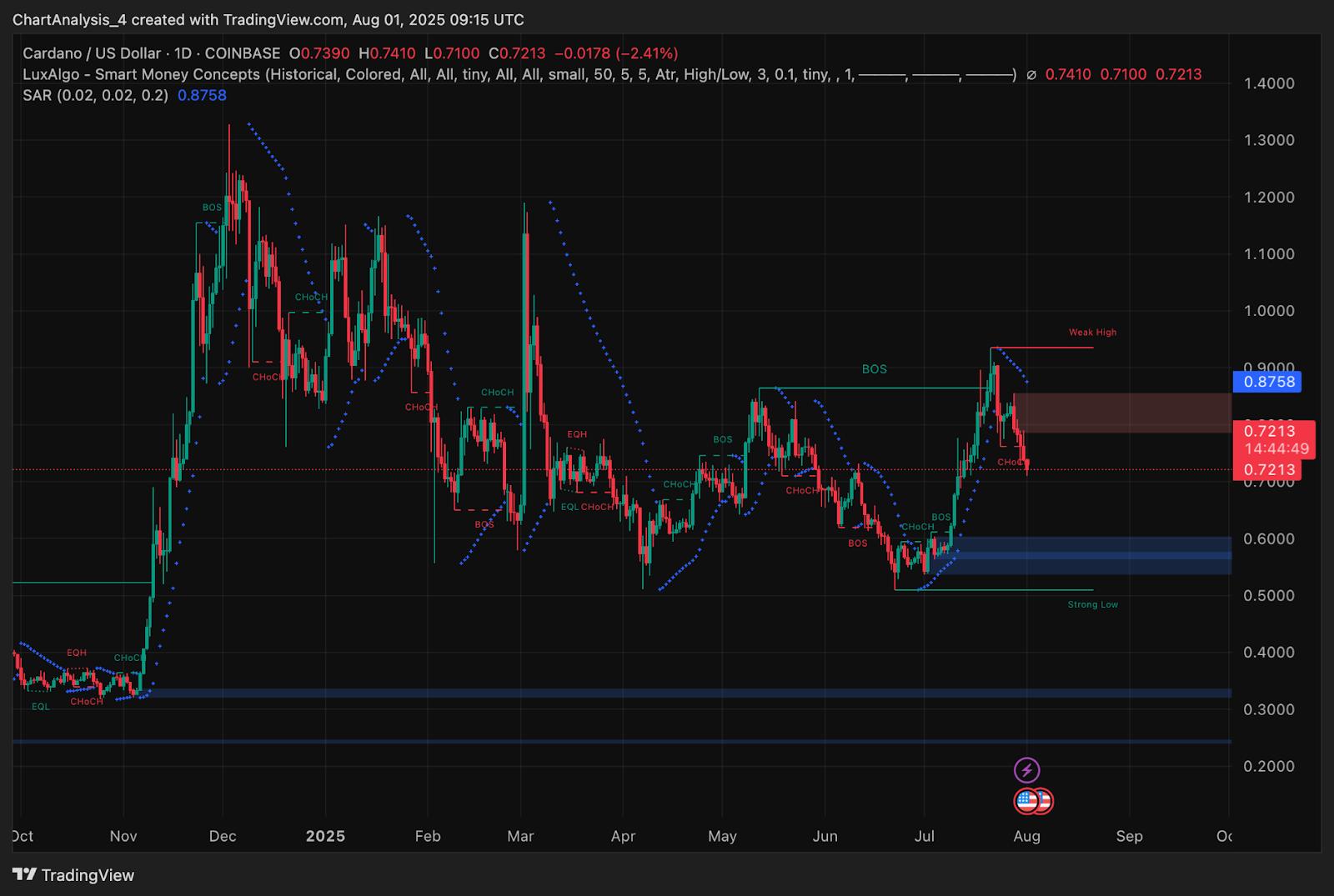Select the Cardano / US Dollar symbol title
This screenshot has height=896, width=1334.
(92, 53)
